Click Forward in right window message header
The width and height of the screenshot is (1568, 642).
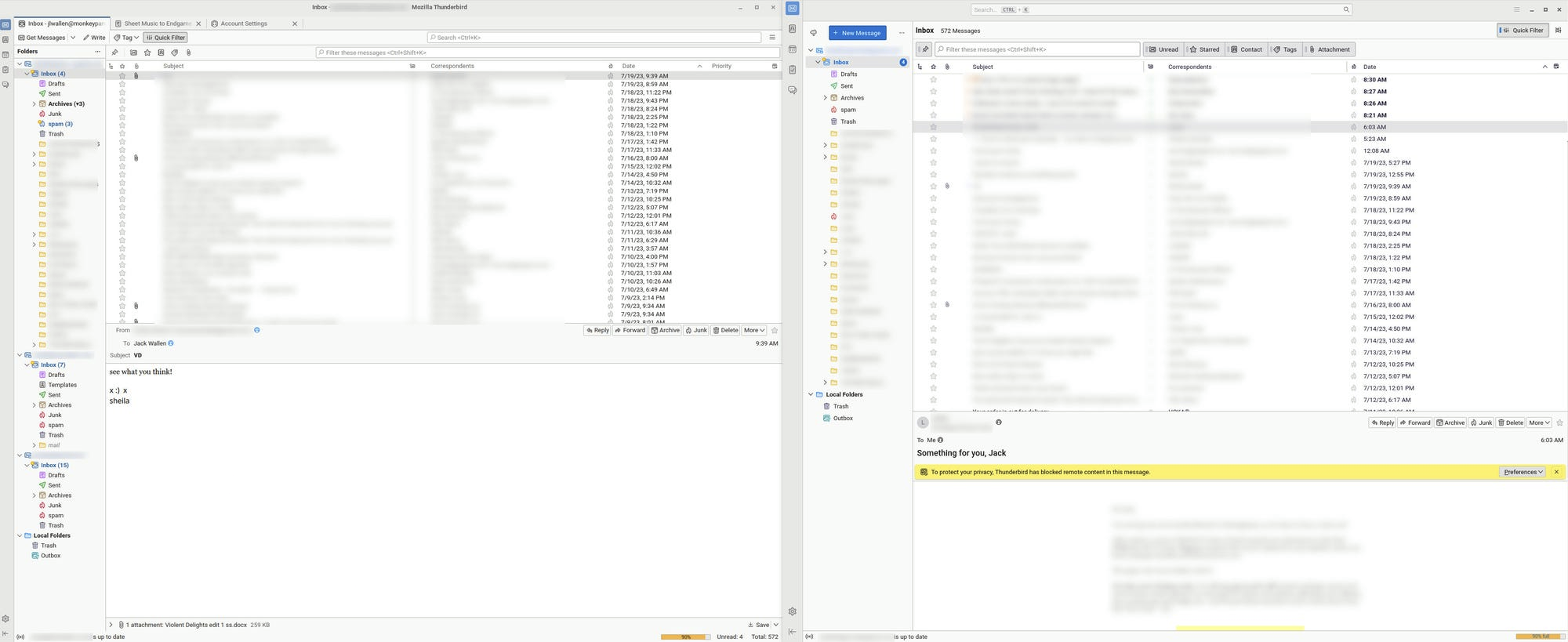(x=1415, y=423)
